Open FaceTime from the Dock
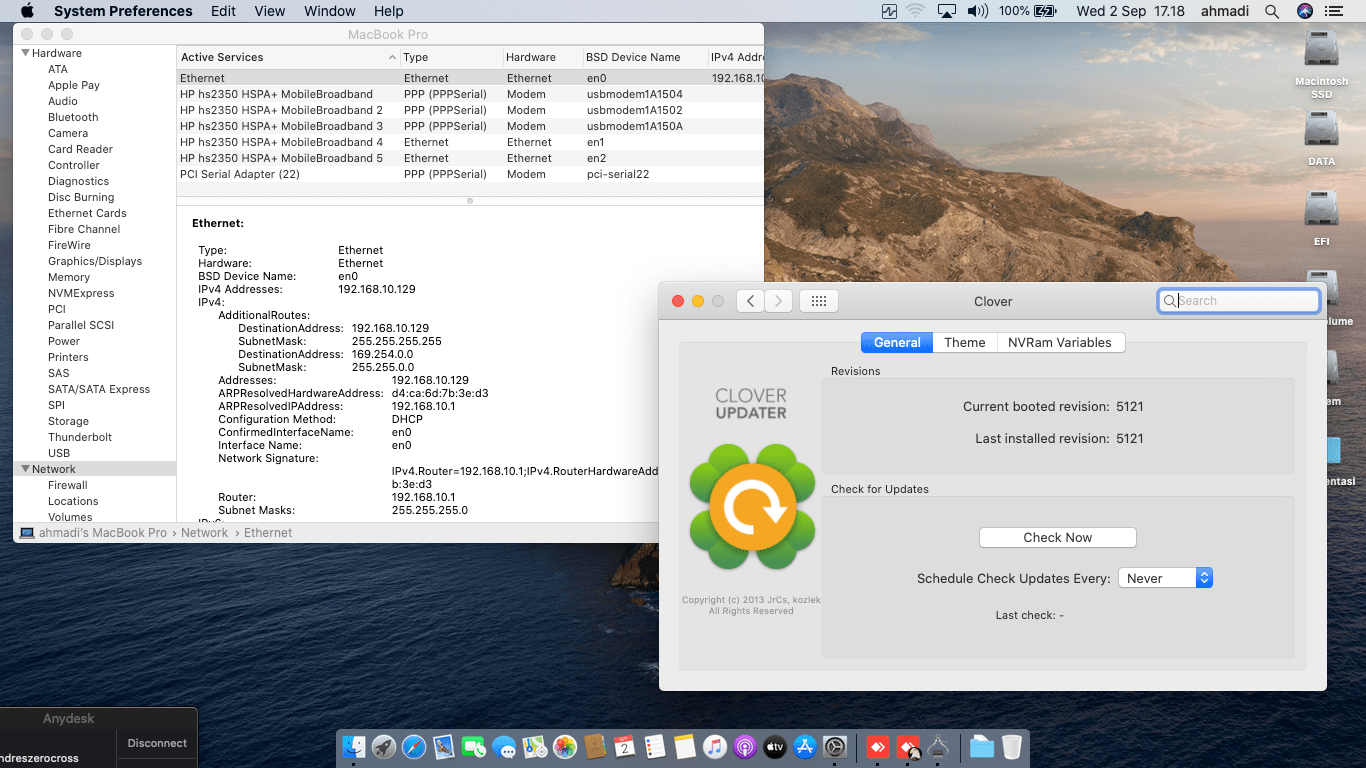 click(x=474, y=746)
